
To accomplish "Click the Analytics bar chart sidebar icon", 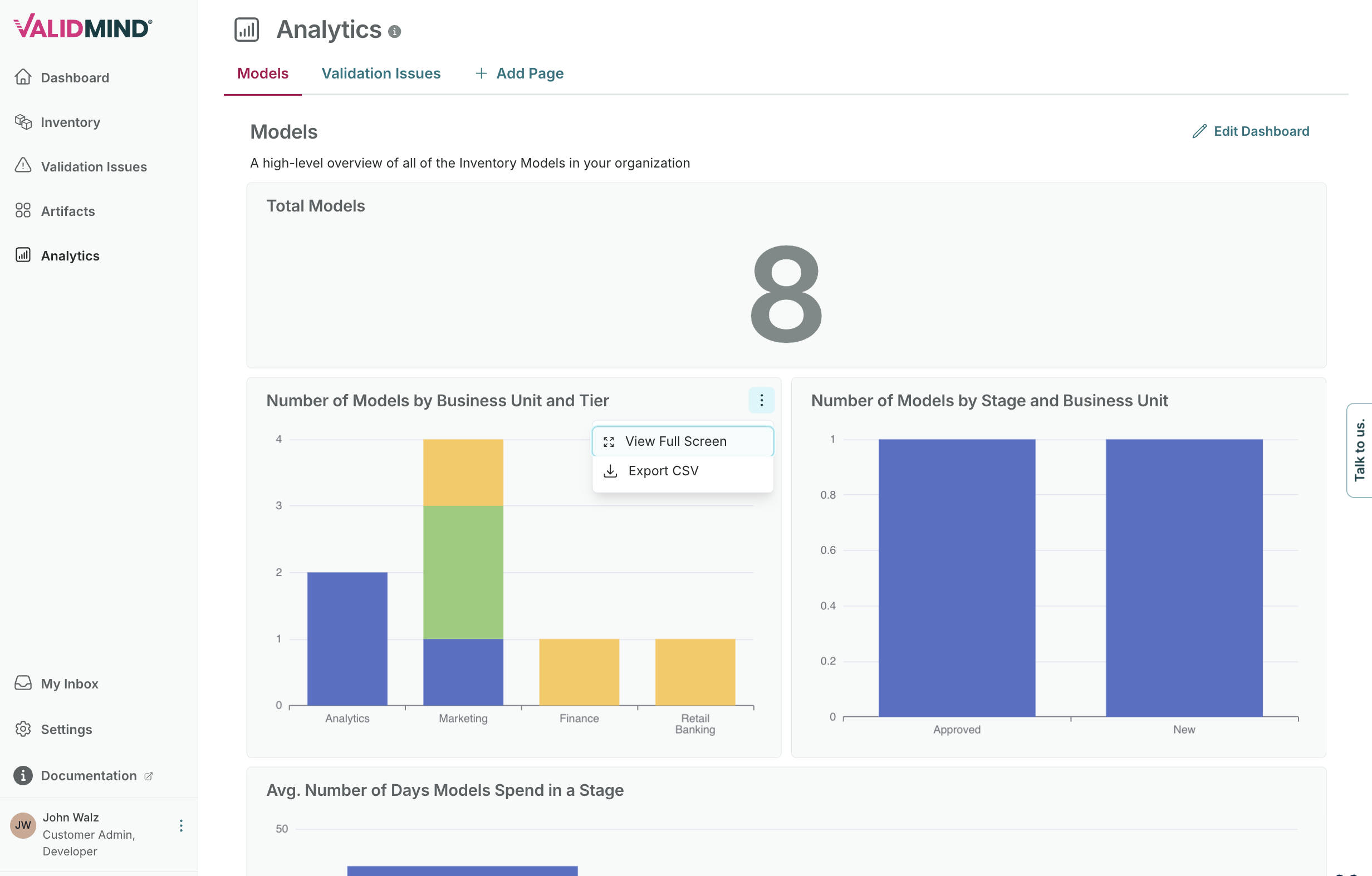I will 23,254.
